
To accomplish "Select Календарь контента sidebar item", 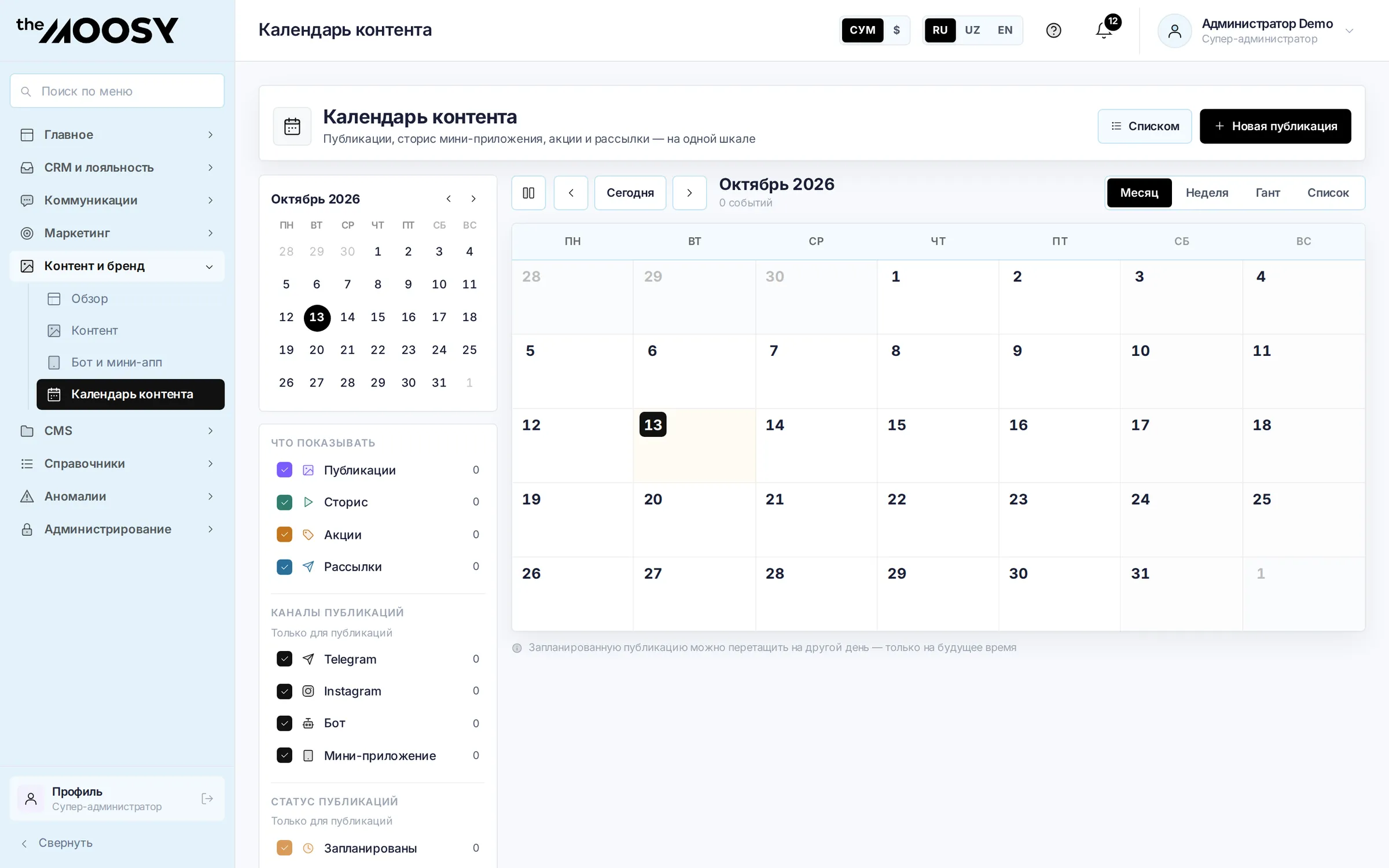I will (x=130, y=394).
